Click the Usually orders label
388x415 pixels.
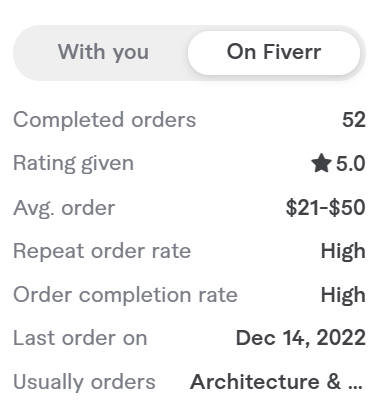[84, 382]
